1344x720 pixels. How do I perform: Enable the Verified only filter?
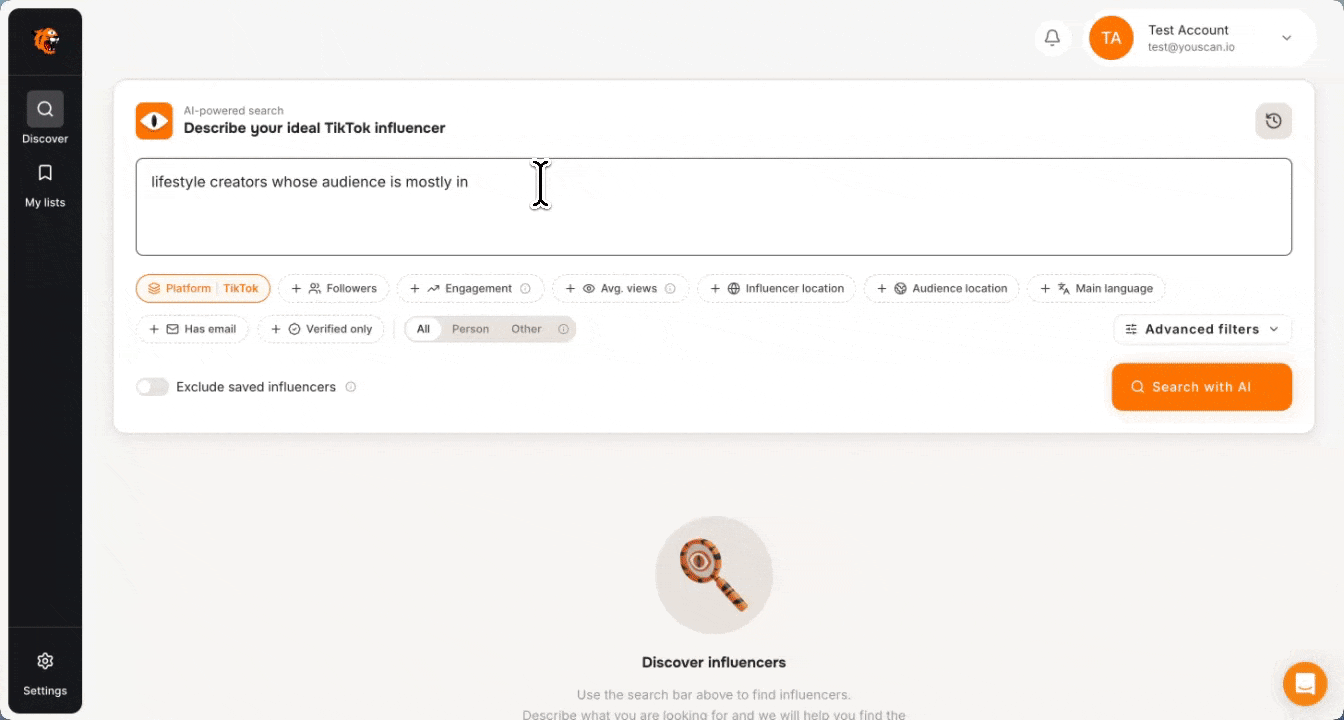pos(321,329)
